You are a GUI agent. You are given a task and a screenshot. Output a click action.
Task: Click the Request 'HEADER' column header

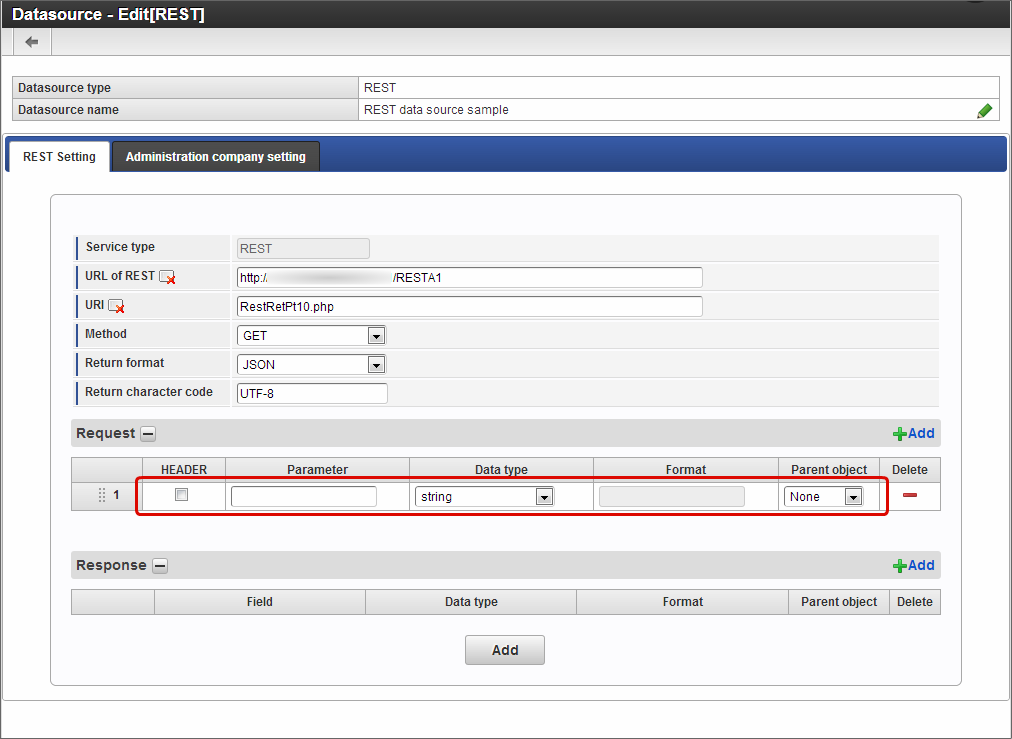point(184,470)
